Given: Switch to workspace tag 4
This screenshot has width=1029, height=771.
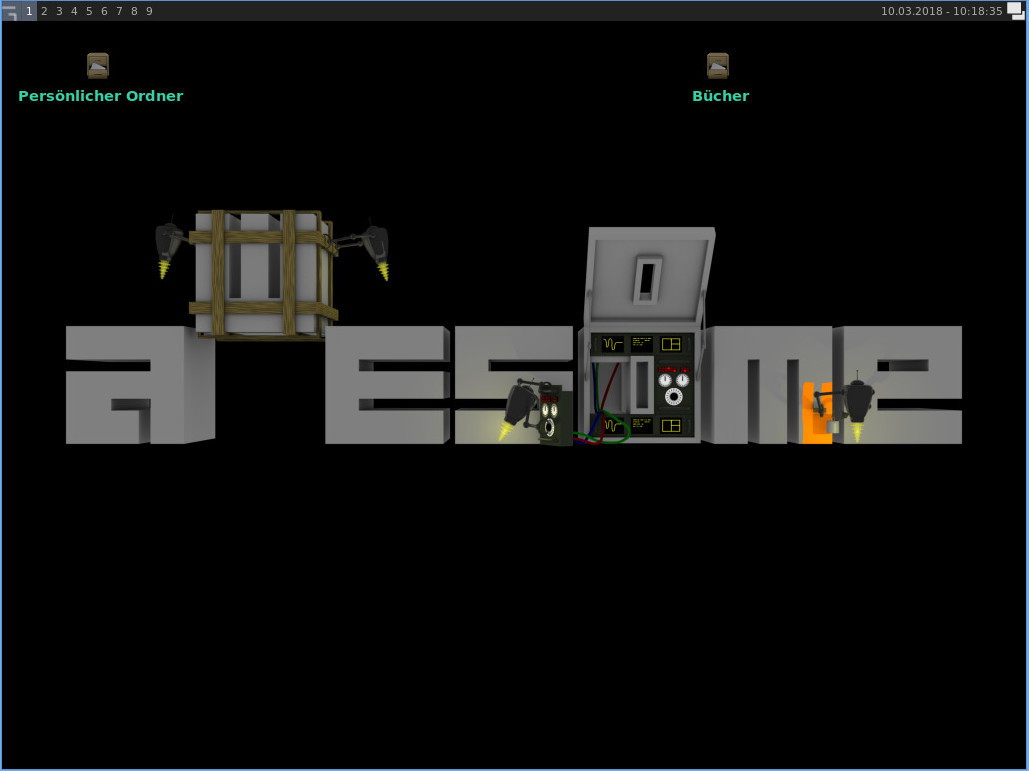Looking at the screenshot, I should coord(74,11).
